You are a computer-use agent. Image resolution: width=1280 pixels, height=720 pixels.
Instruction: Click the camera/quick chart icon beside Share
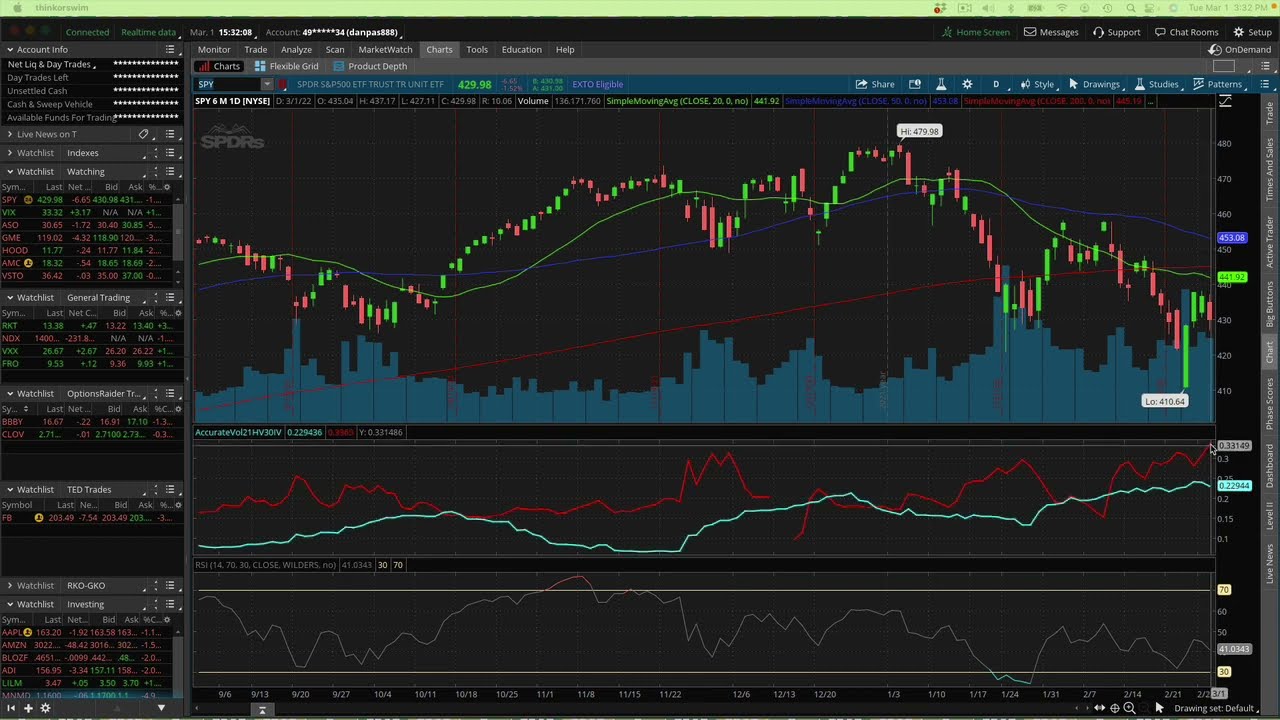[x=915, y=84]
